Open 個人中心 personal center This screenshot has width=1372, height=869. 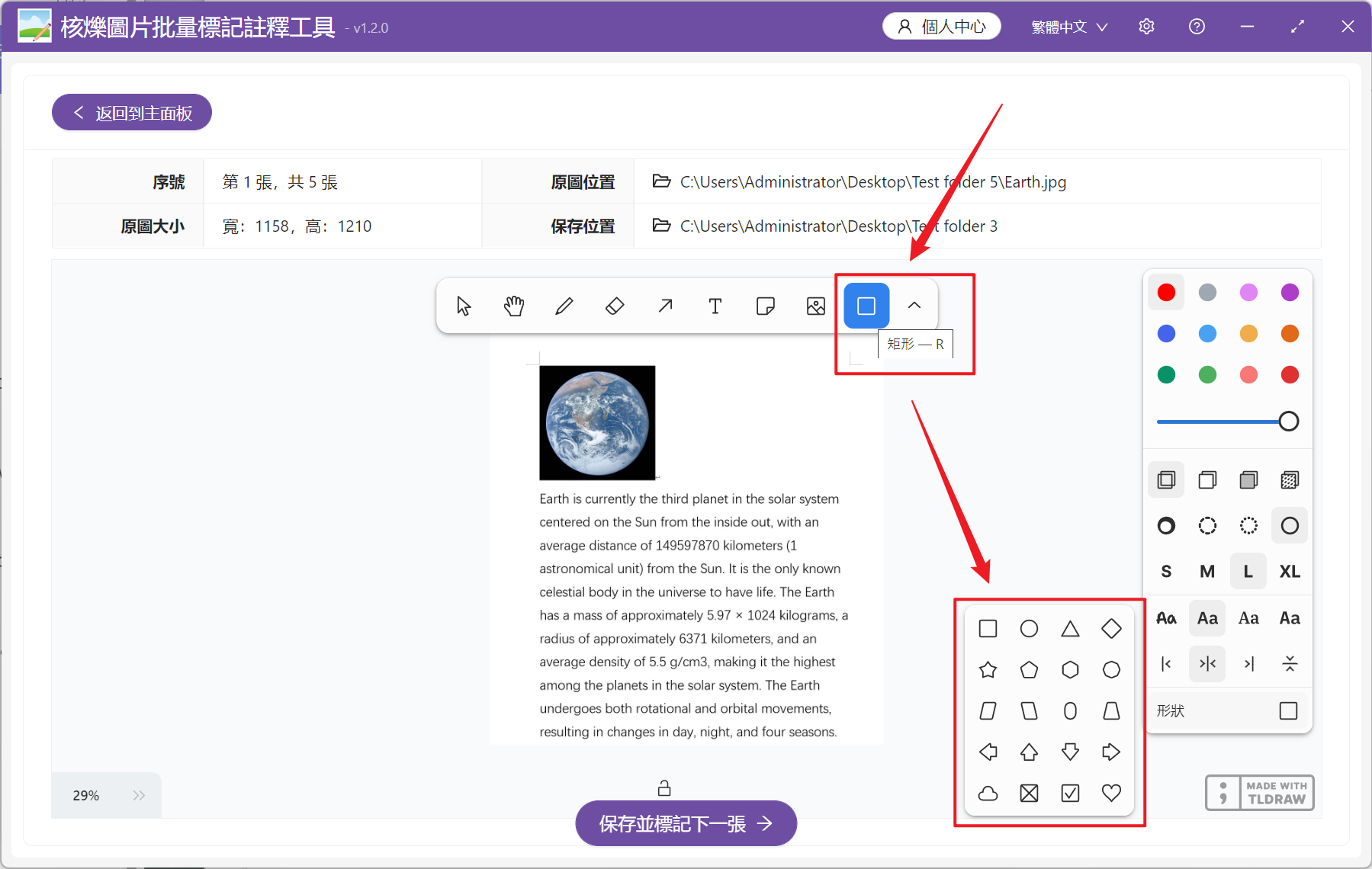(x=942, y=27)
